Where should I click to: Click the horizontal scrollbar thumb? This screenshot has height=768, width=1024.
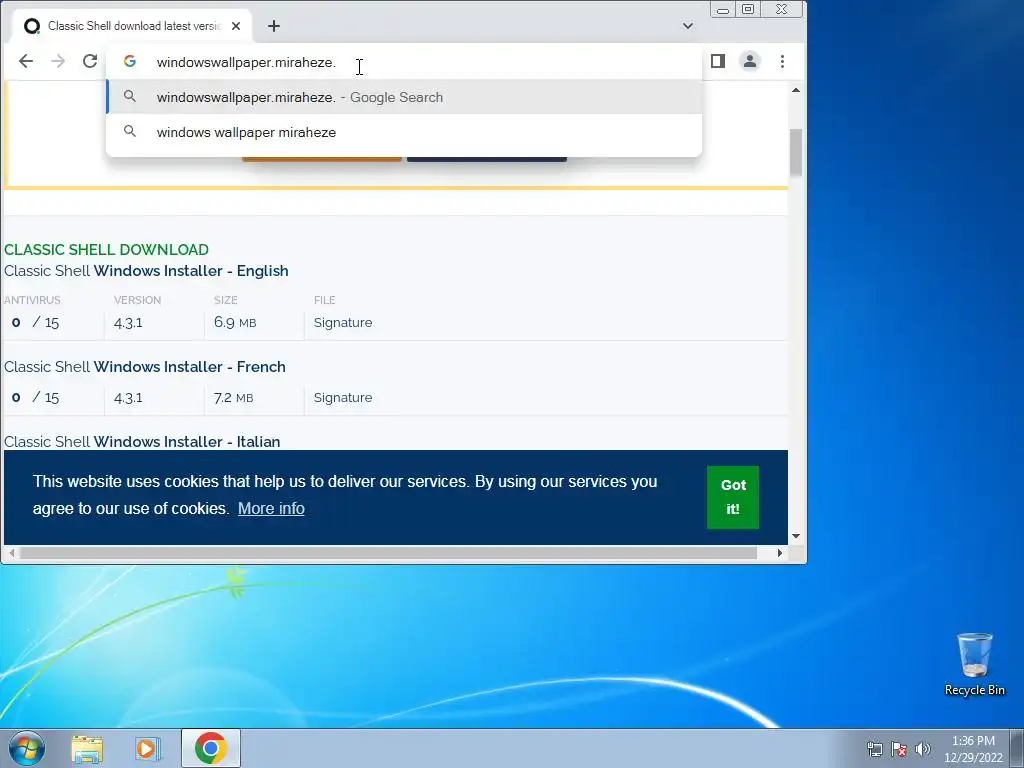coord(388,553)
